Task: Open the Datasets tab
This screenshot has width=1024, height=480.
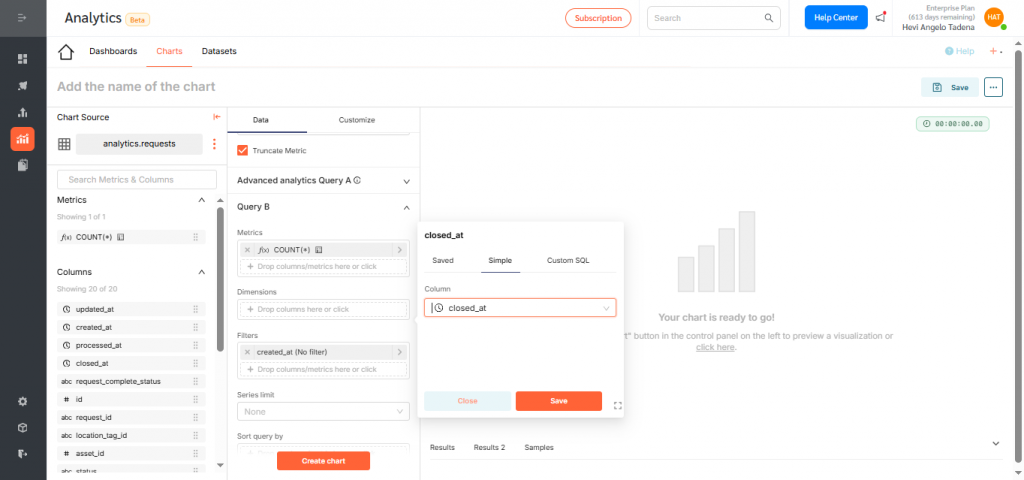Action: coord(219,51)
